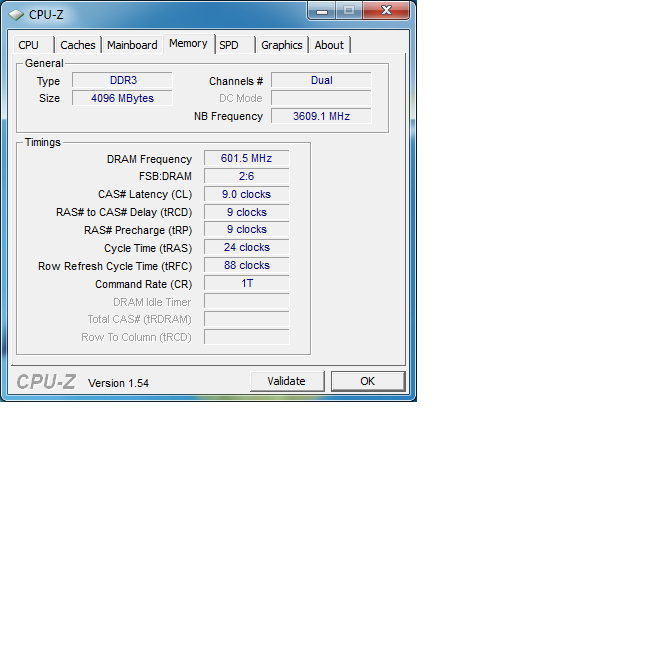648x648 pixels.
Task: Switch to the CPU tab
Action: pos(33,45)
